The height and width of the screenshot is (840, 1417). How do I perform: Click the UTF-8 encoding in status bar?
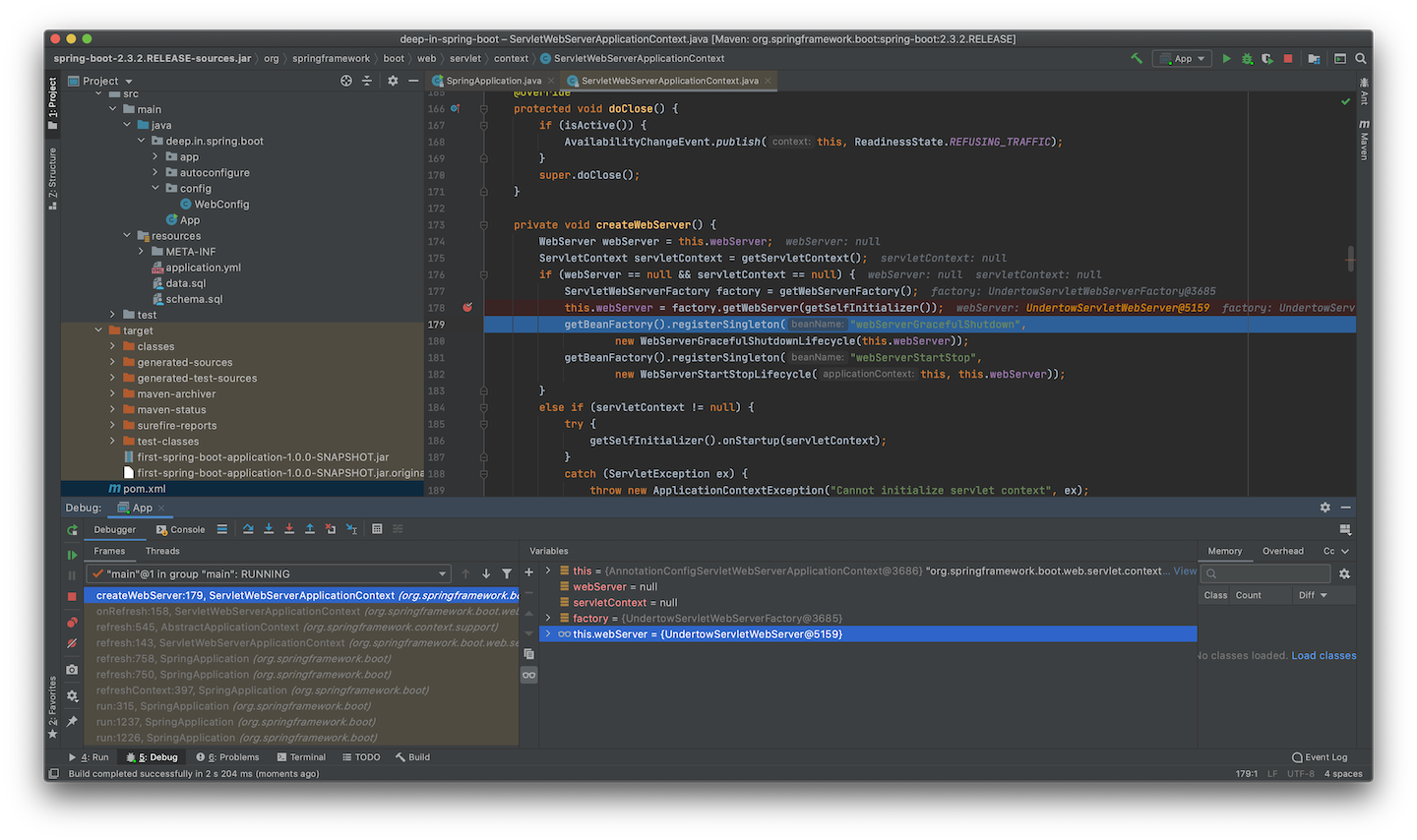(1300, 774)
